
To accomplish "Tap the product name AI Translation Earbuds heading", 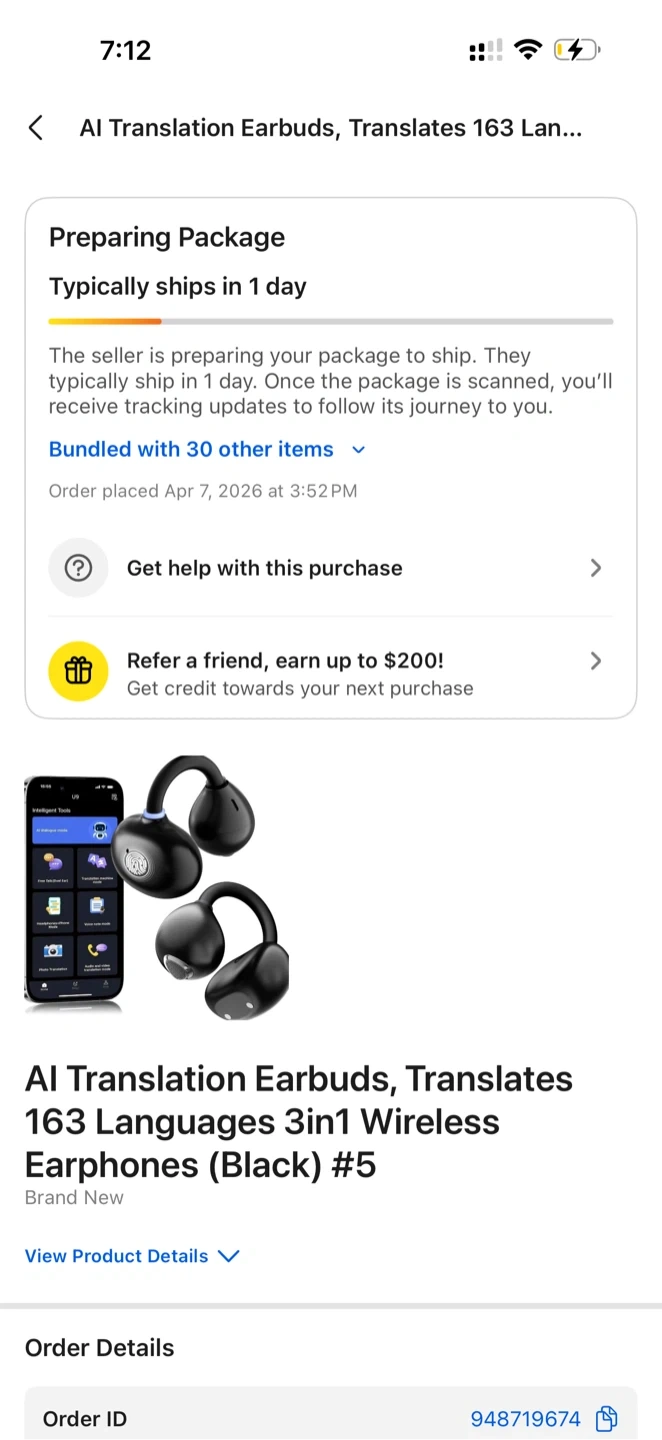I will click(299, 1122).
